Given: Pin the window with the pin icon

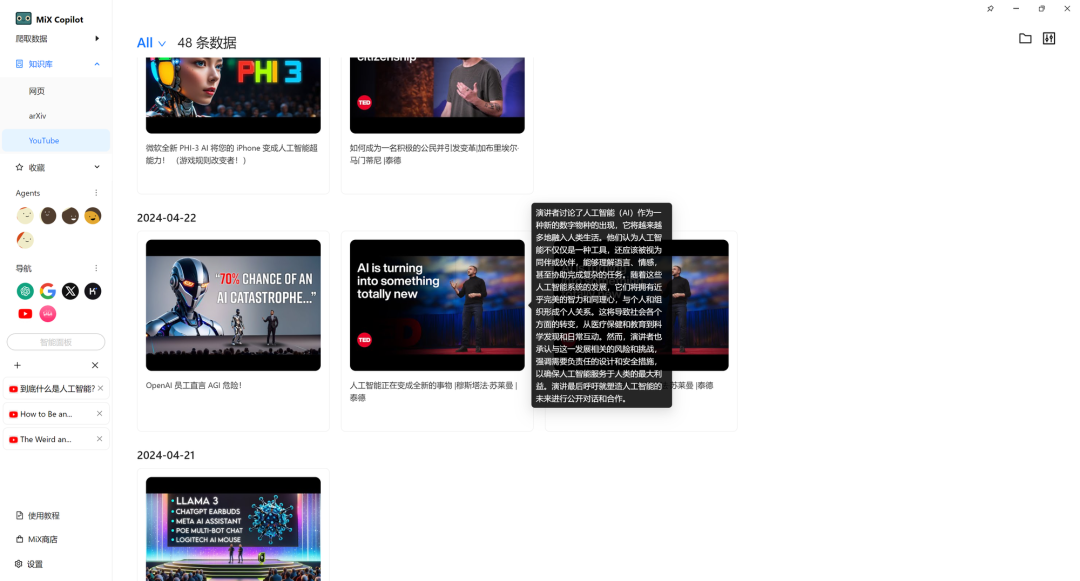Looking at the screenshot, I should coord(990,9).
